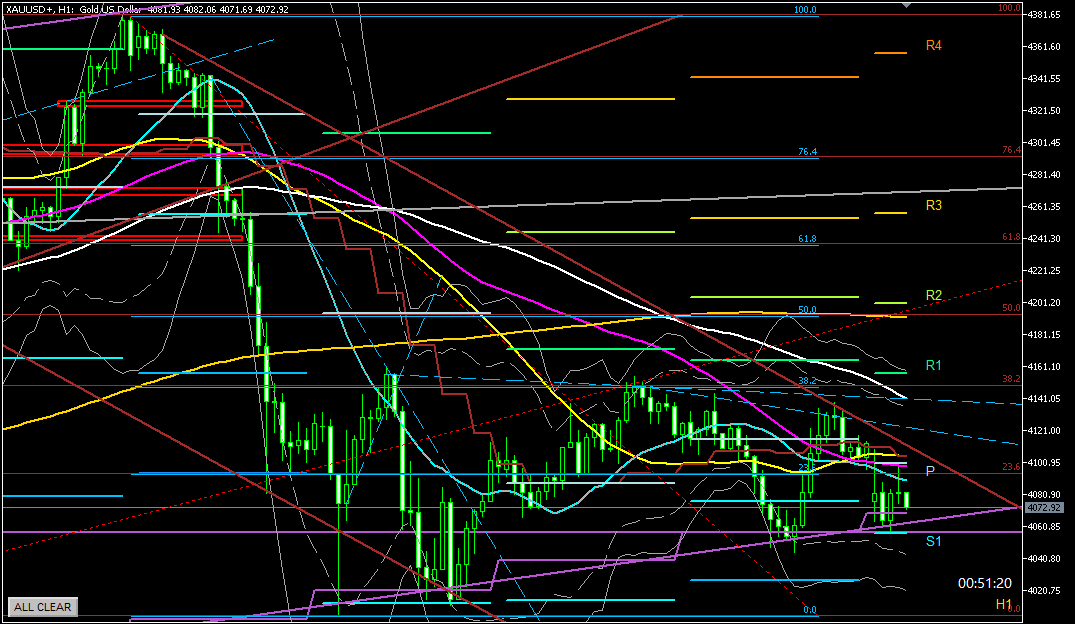Click the 00:51:20 candle countdown timer
The image size is (1075, 624).
tap(984, 582)
